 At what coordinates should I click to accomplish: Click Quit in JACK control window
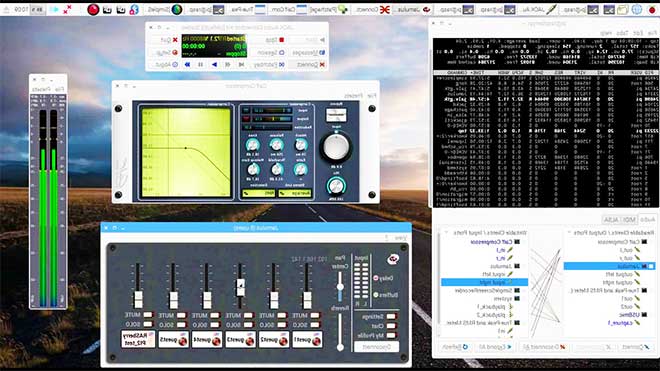tap(168, 40)
